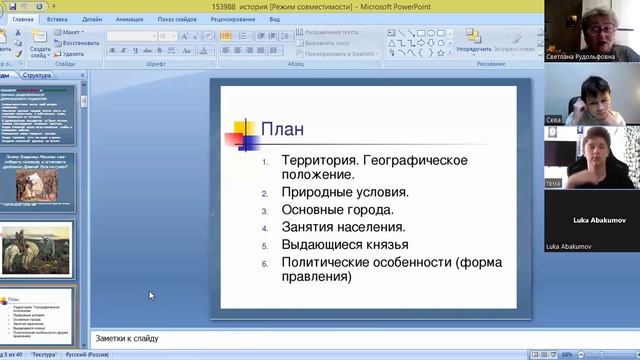Select the right block arrow shape
The height and width of the screenshot is (360, 640).
tap(421, 43)
